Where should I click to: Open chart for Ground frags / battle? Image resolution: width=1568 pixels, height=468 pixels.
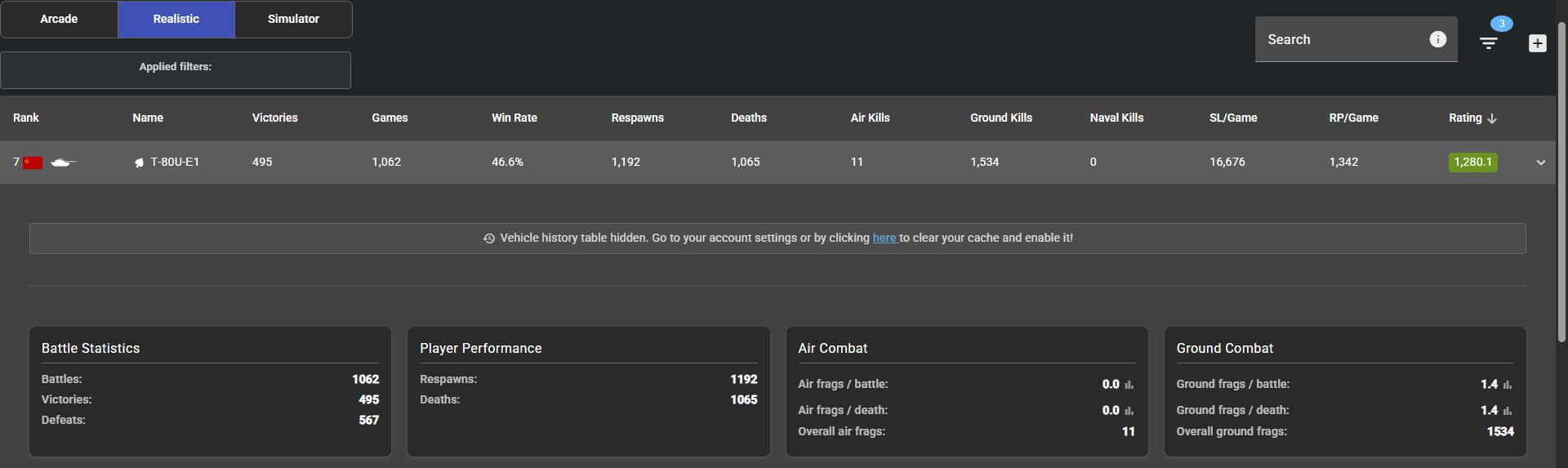pos(1508,385)
